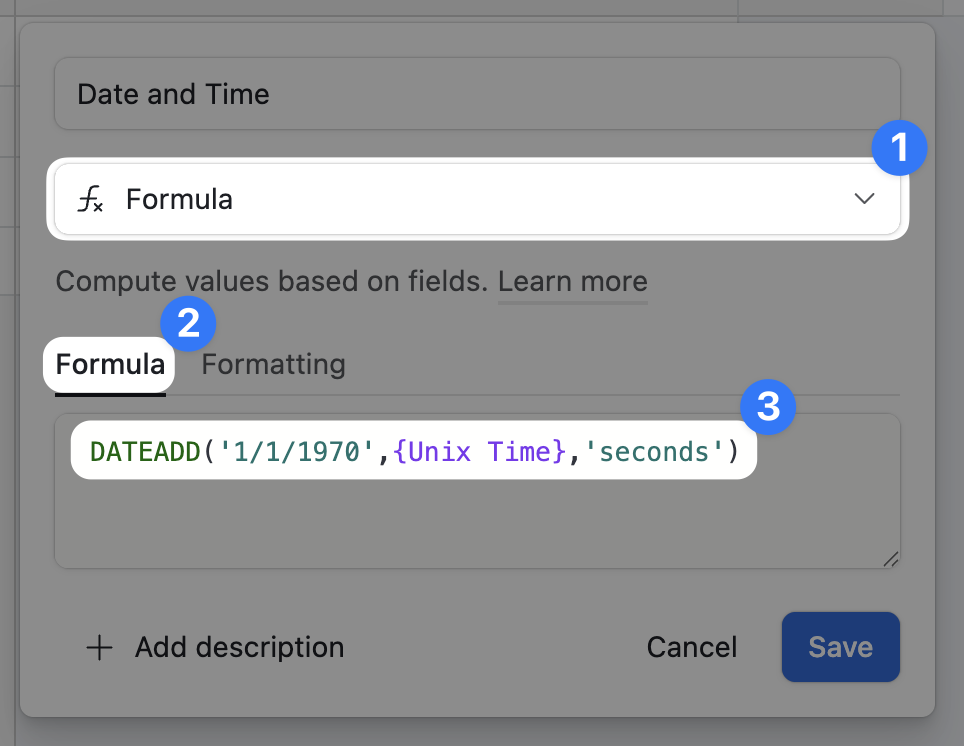Click the formula editor resize handle
The width and height of the screenshot is (964, 746).
890,559
